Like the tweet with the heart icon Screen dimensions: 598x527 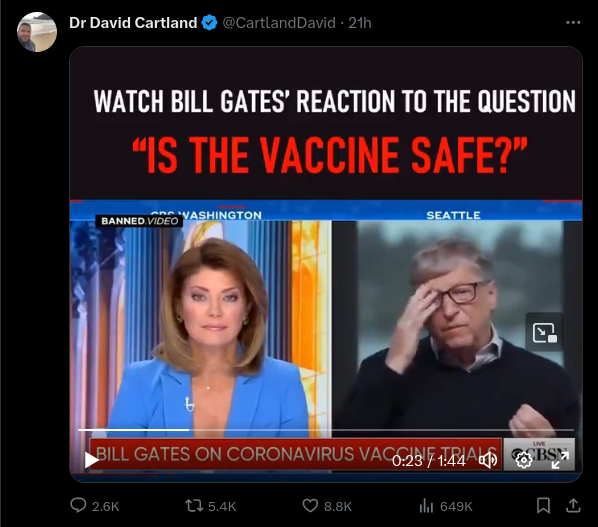pos(310,506)
